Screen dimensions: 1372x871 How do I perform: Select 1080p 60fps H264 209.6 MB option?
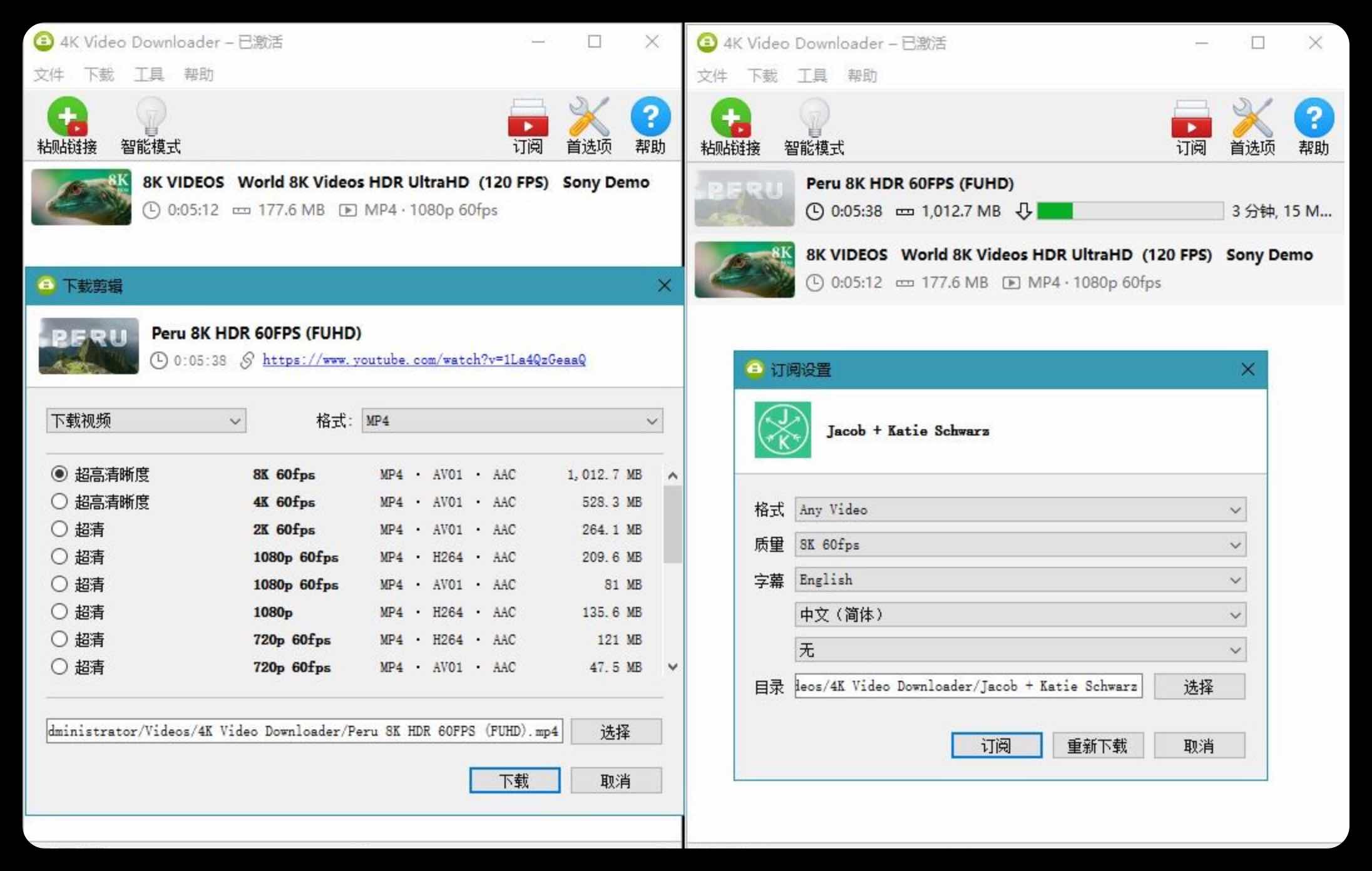point(59,557)
